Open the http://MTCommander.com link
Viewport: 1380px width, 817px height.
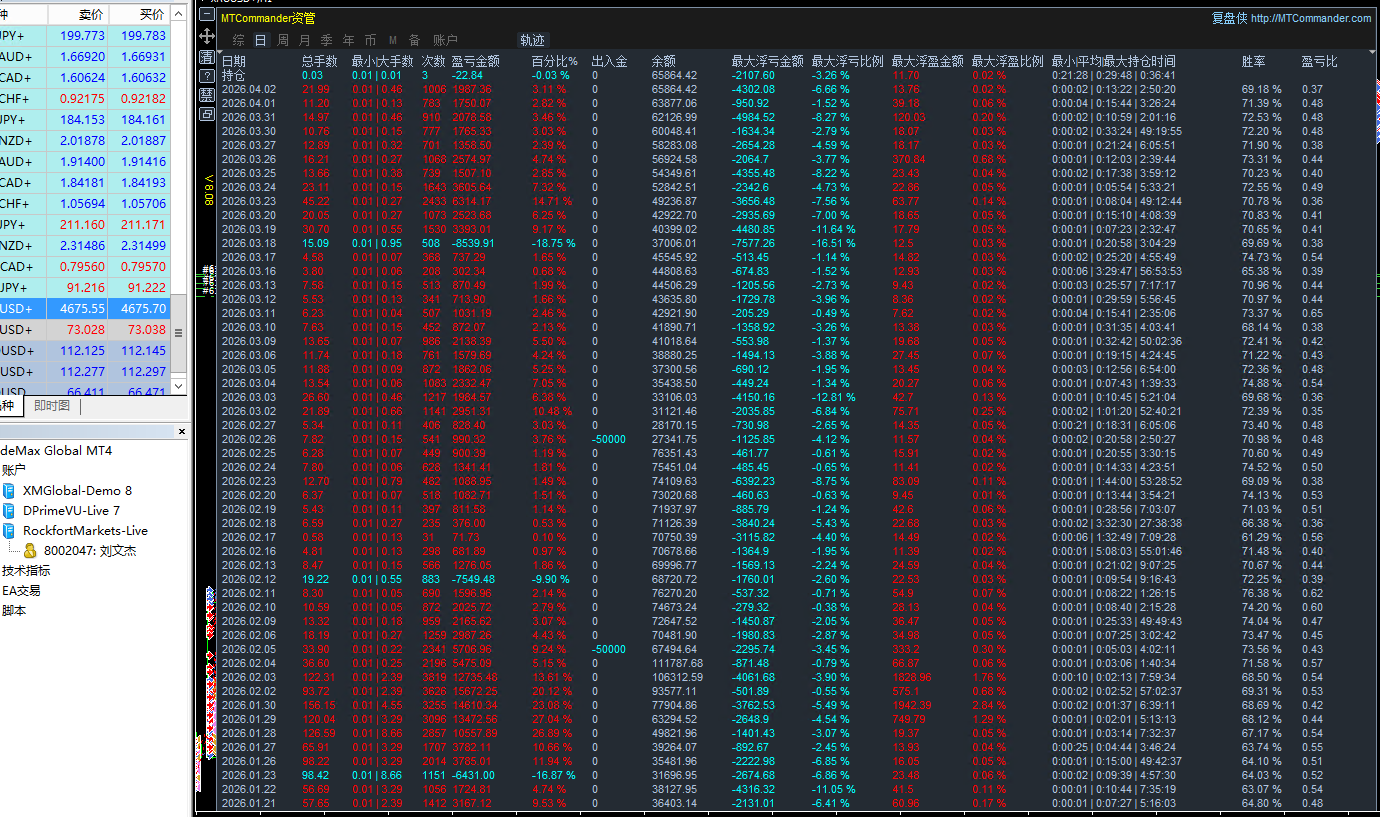(x=1311, y=18)
